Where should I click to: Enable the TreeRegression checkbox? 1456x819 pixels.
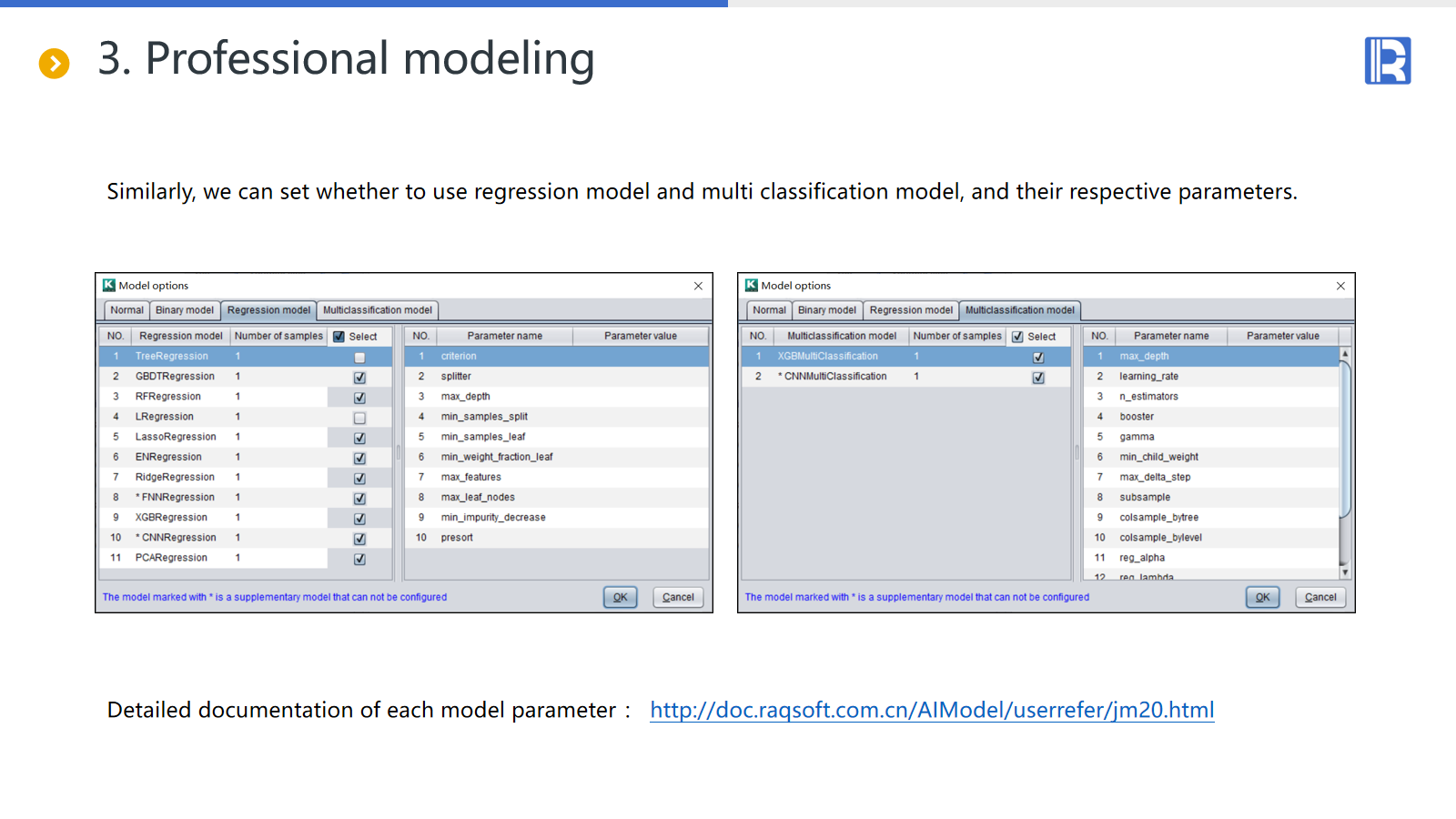click(359, 358)
